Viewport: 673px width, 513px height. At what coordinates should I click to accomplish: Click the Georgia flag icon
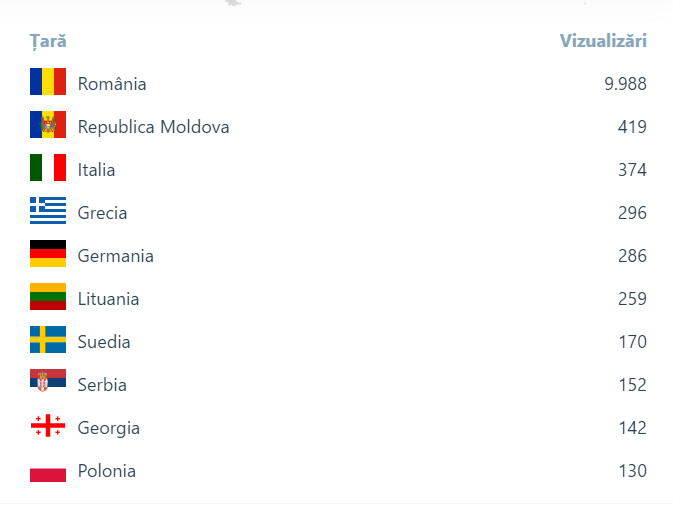point(48,426)
